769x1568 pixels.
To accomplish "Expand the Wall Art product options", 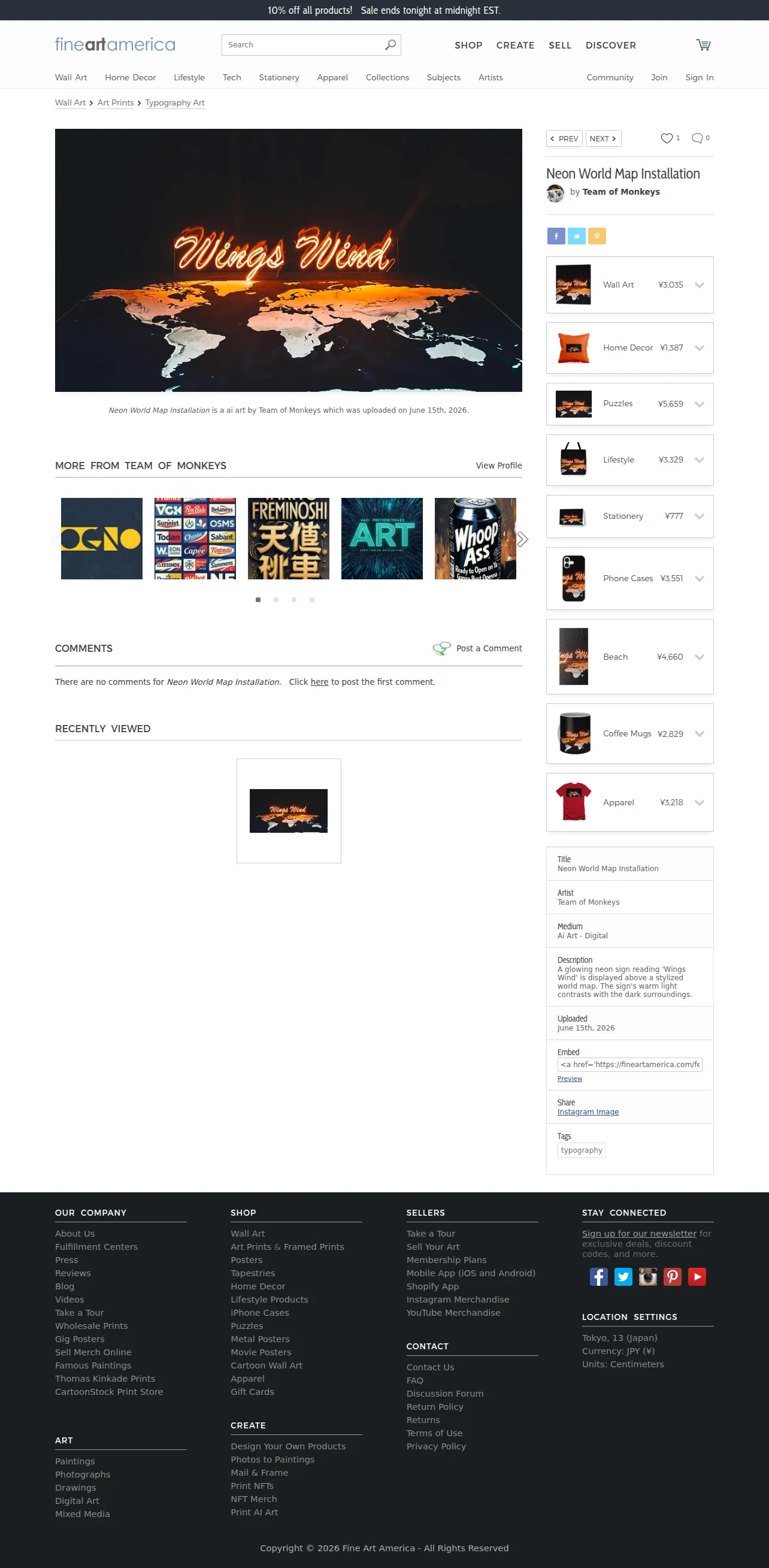I will tap(699, 285).
